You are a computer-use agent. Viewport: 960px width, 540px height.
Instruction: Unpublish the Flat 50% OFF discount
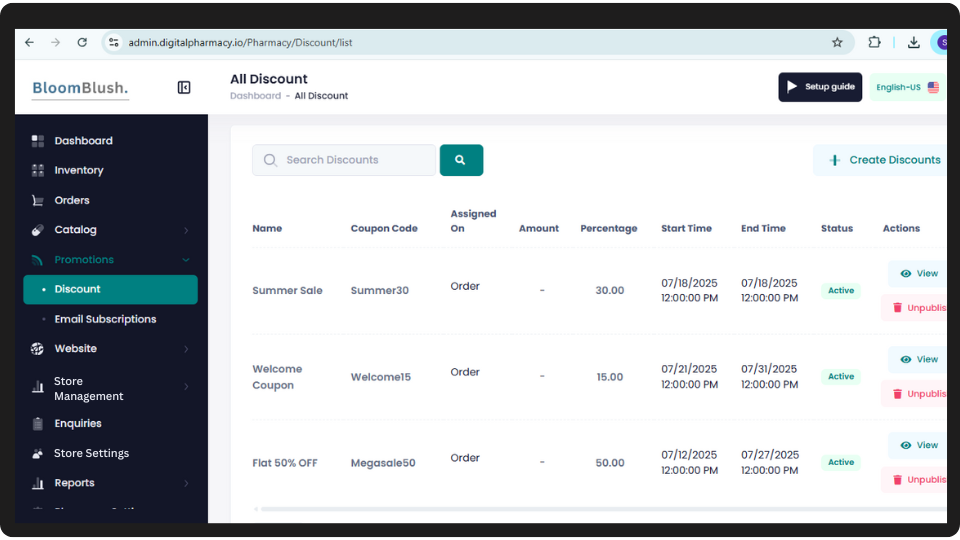tap(915, 479)
